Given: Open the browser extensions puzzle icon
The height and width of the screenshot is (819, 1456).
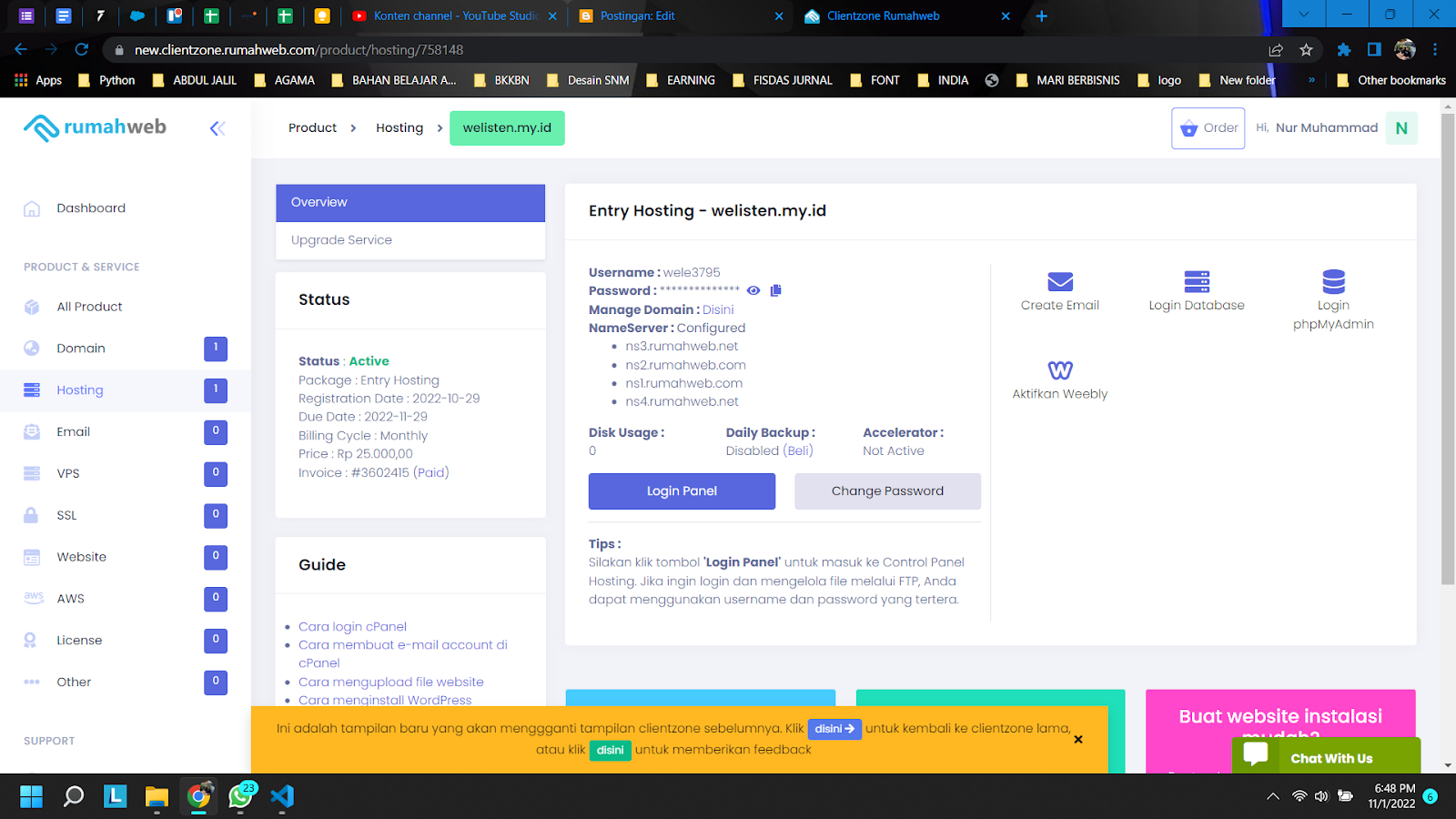Looking at the screenshot, I should tap(1343, 50).
